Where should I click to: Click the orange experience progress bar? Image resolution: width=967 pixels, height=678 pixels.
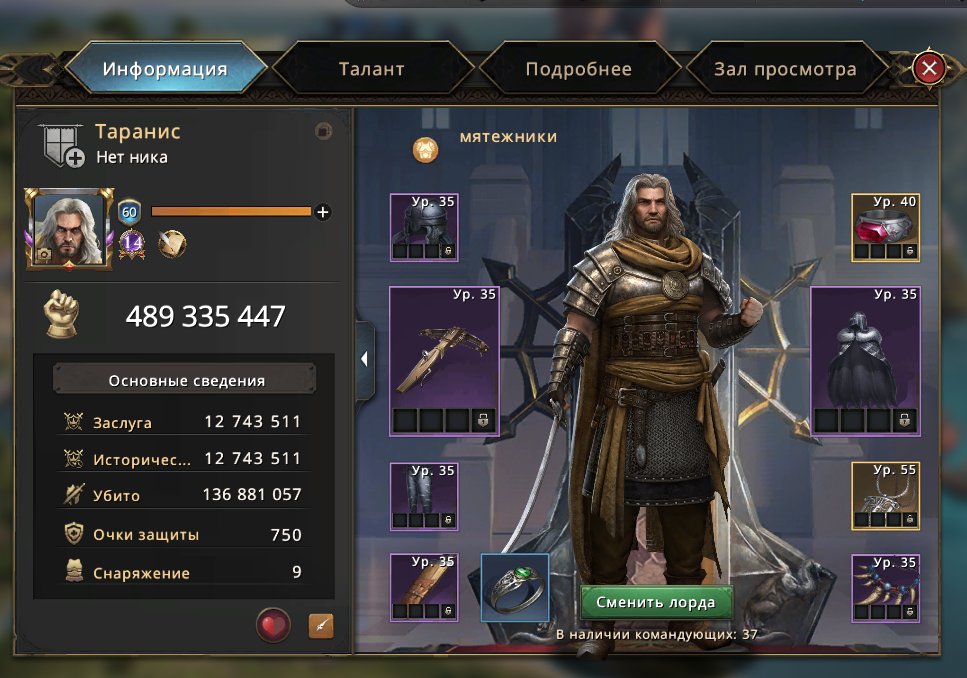(x=231, y=212)
